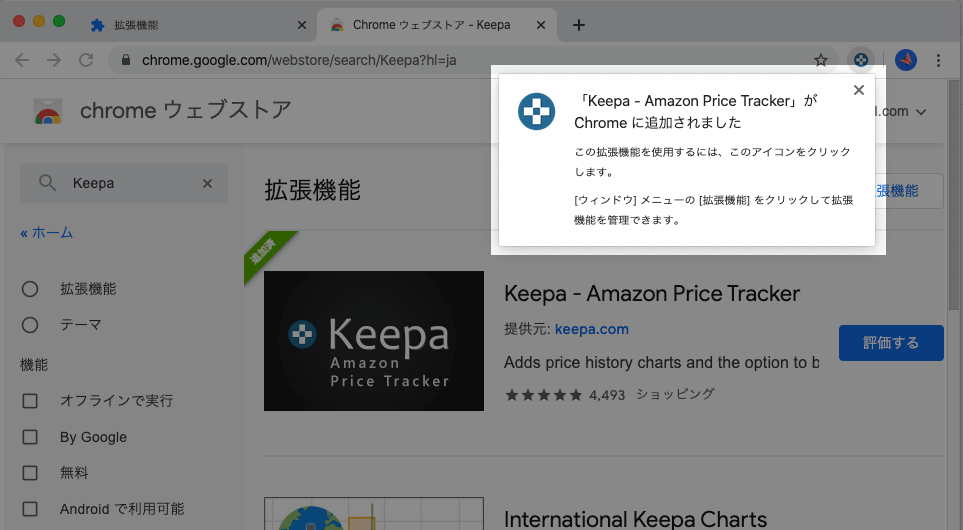Select the 拡張機能 radio button
963x530 pixels.
tap(30, 289)
